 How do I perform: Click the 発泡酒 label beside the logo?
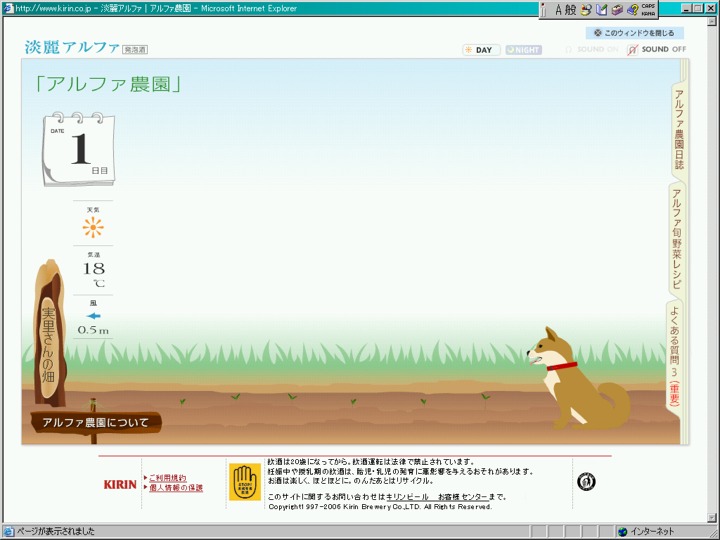coord(135,50)
